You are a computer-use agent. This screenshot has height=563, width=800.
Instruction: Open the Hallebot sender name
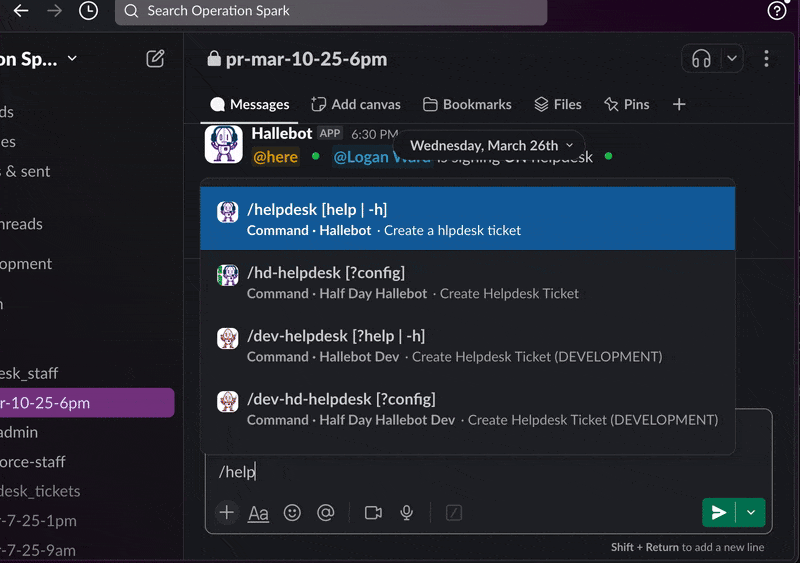(x=281, y=134)
